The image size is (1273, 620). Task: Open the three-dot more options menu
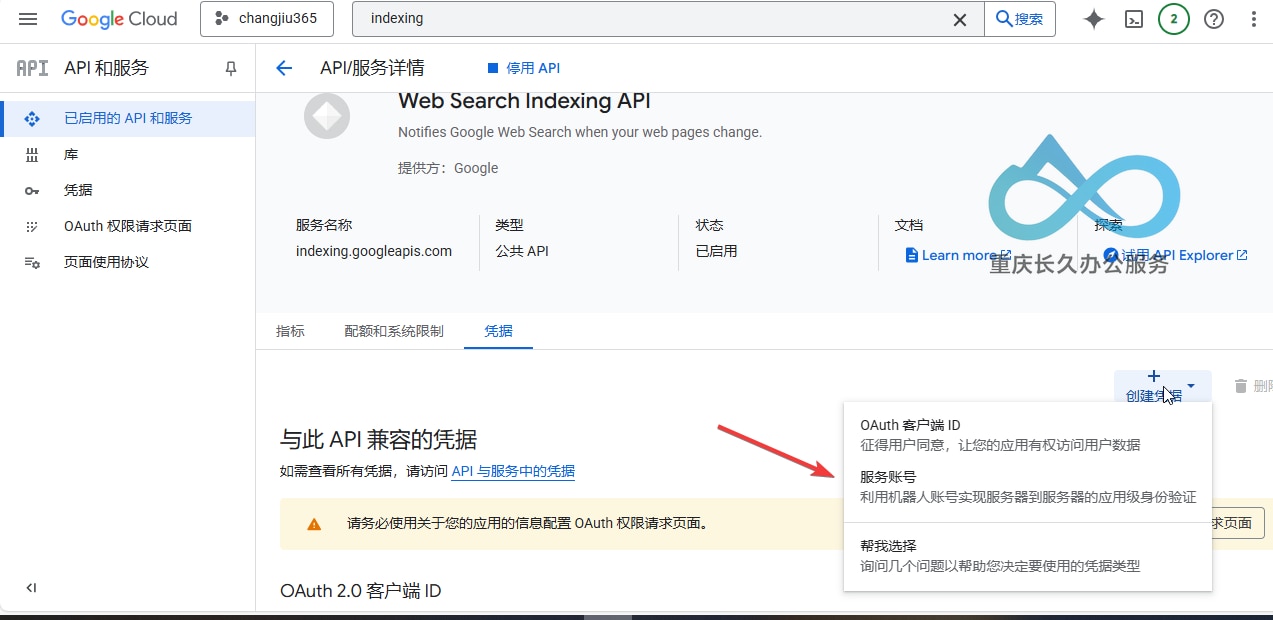1254,19
